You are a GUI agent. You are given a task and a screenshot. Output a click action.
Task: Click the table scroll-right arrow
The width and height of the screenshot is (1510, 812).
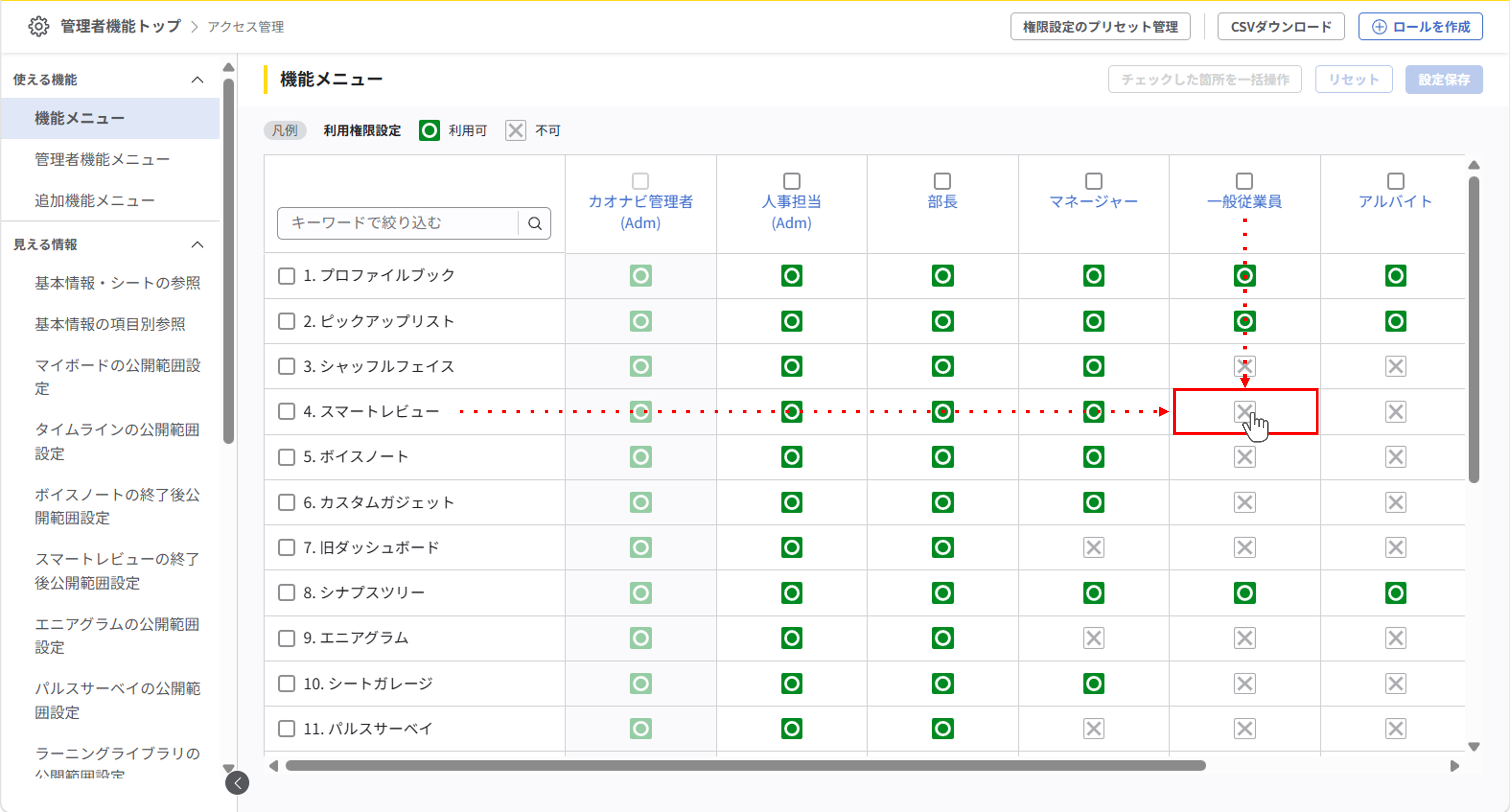pos(1454,766)
